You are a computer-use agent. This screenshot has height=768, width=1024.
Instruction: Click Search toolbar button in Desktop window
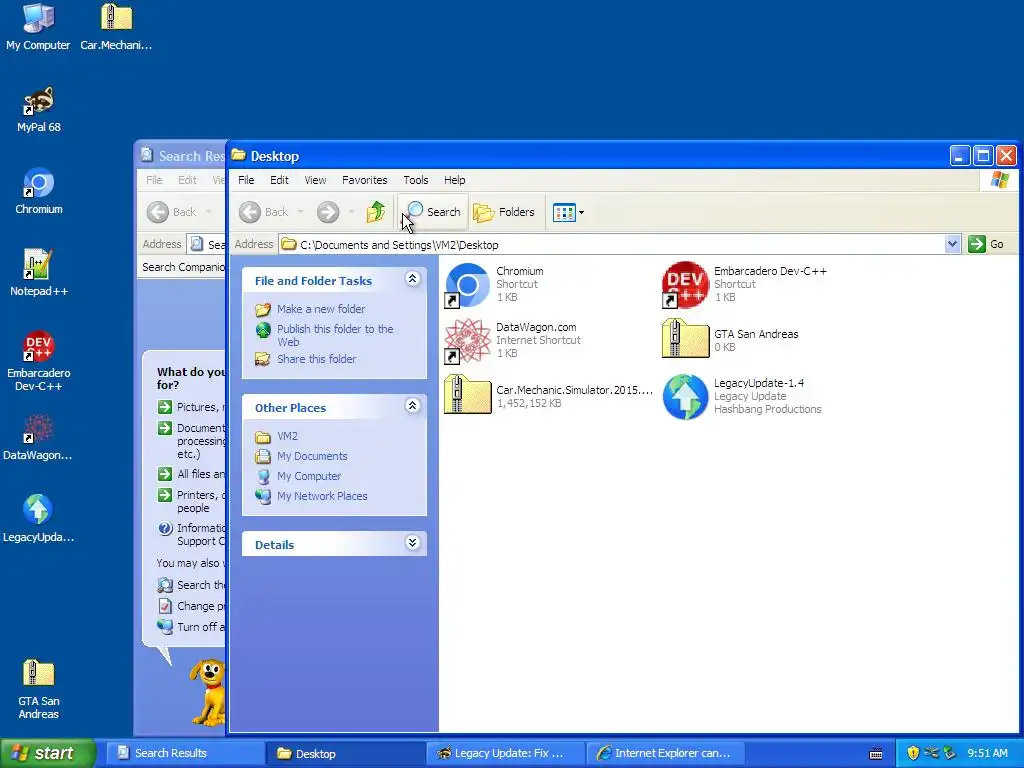(434, 212)
